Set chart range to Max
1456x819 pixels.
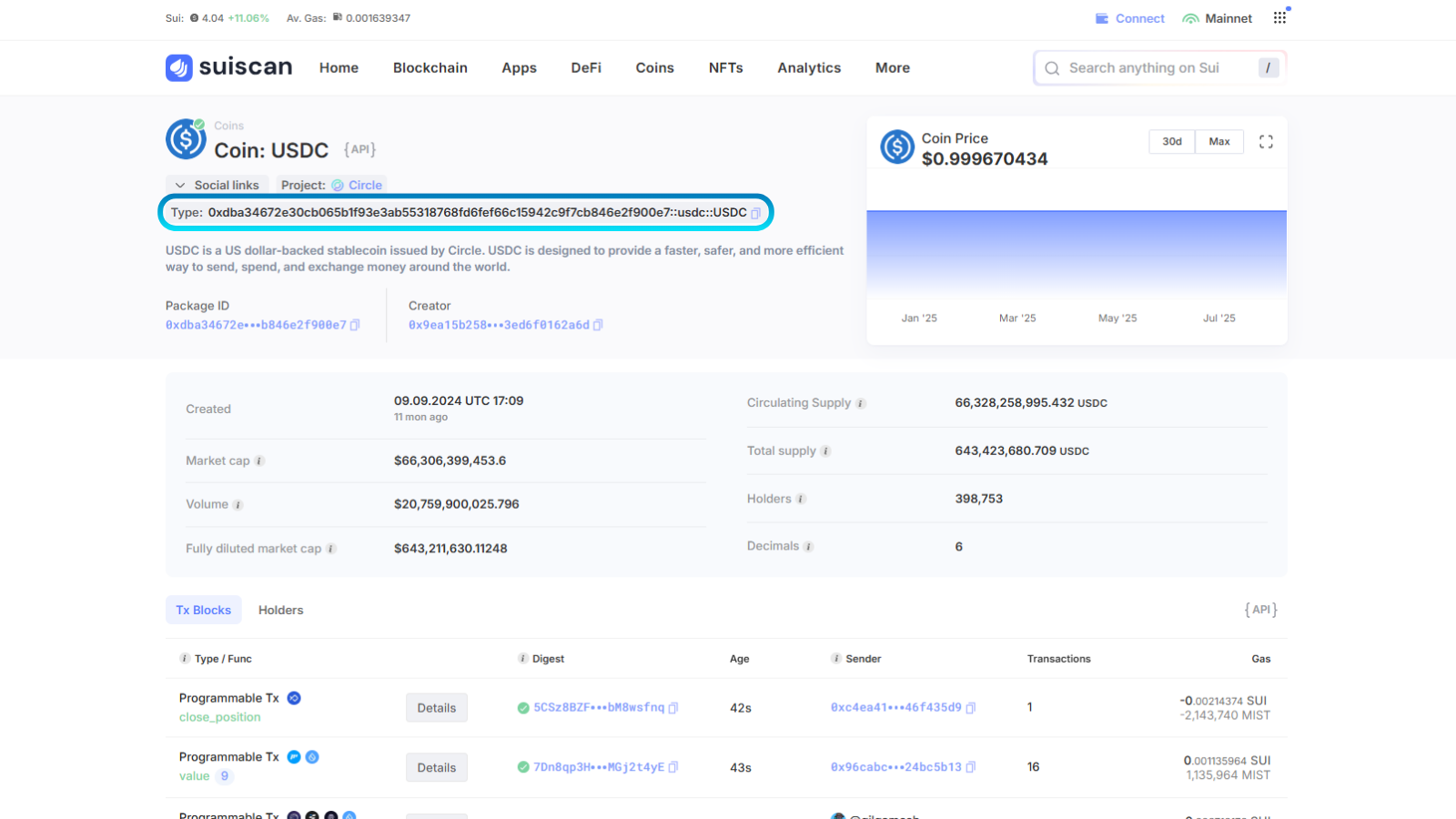(x=1219, y=142)
